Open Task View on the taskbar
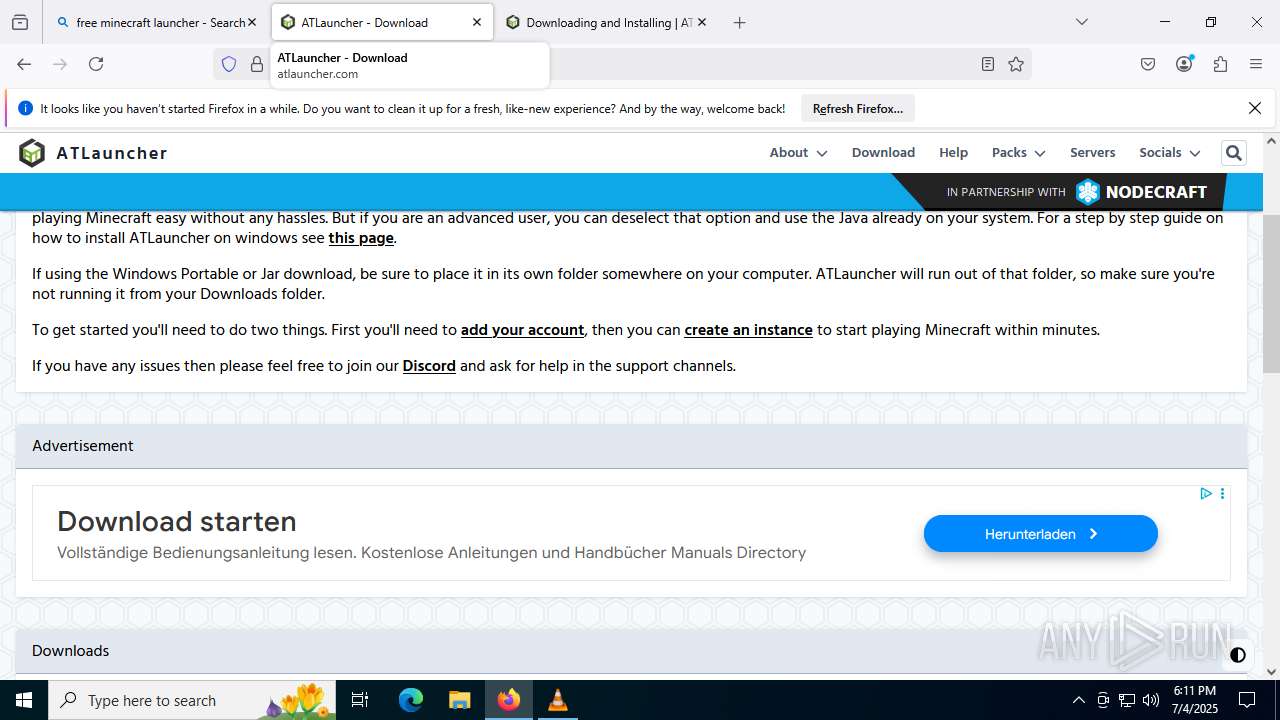1280x720 pixels. [360, 700]
